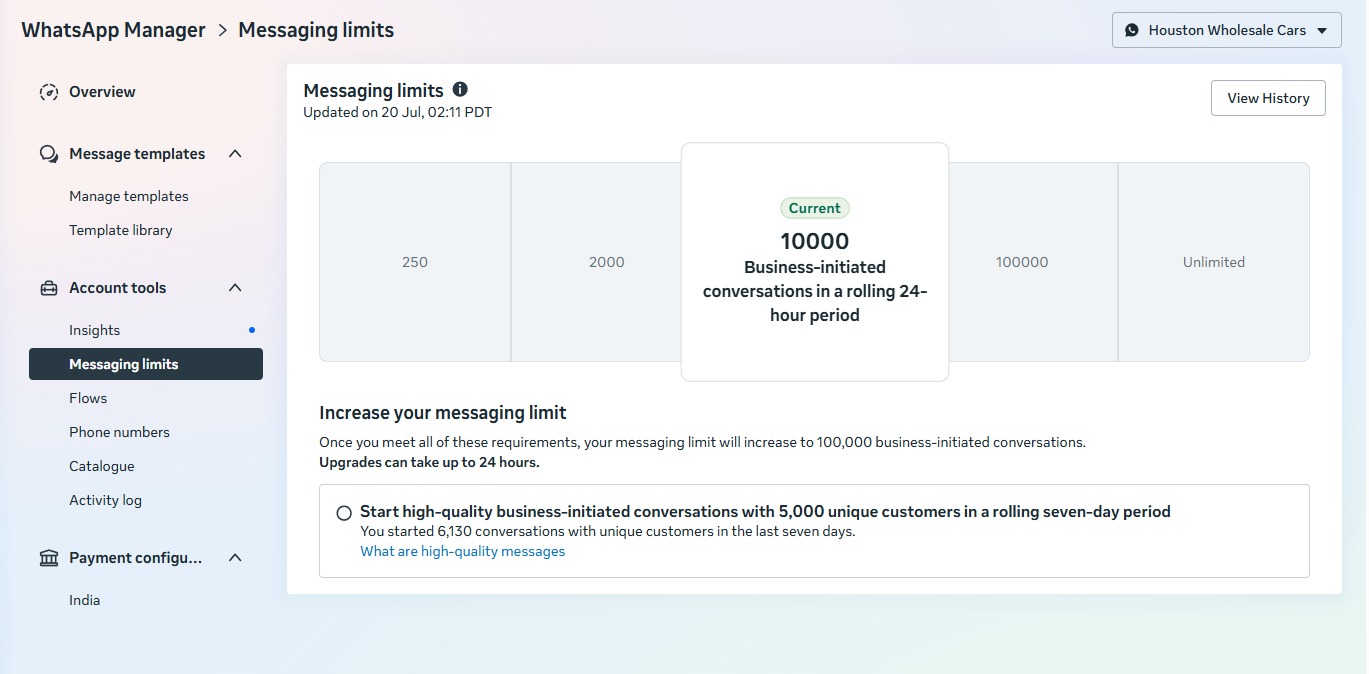The height and width of the screenshot is (674, 1369).
Task: Open India payment configuration
Action: [x=84, y=600]
